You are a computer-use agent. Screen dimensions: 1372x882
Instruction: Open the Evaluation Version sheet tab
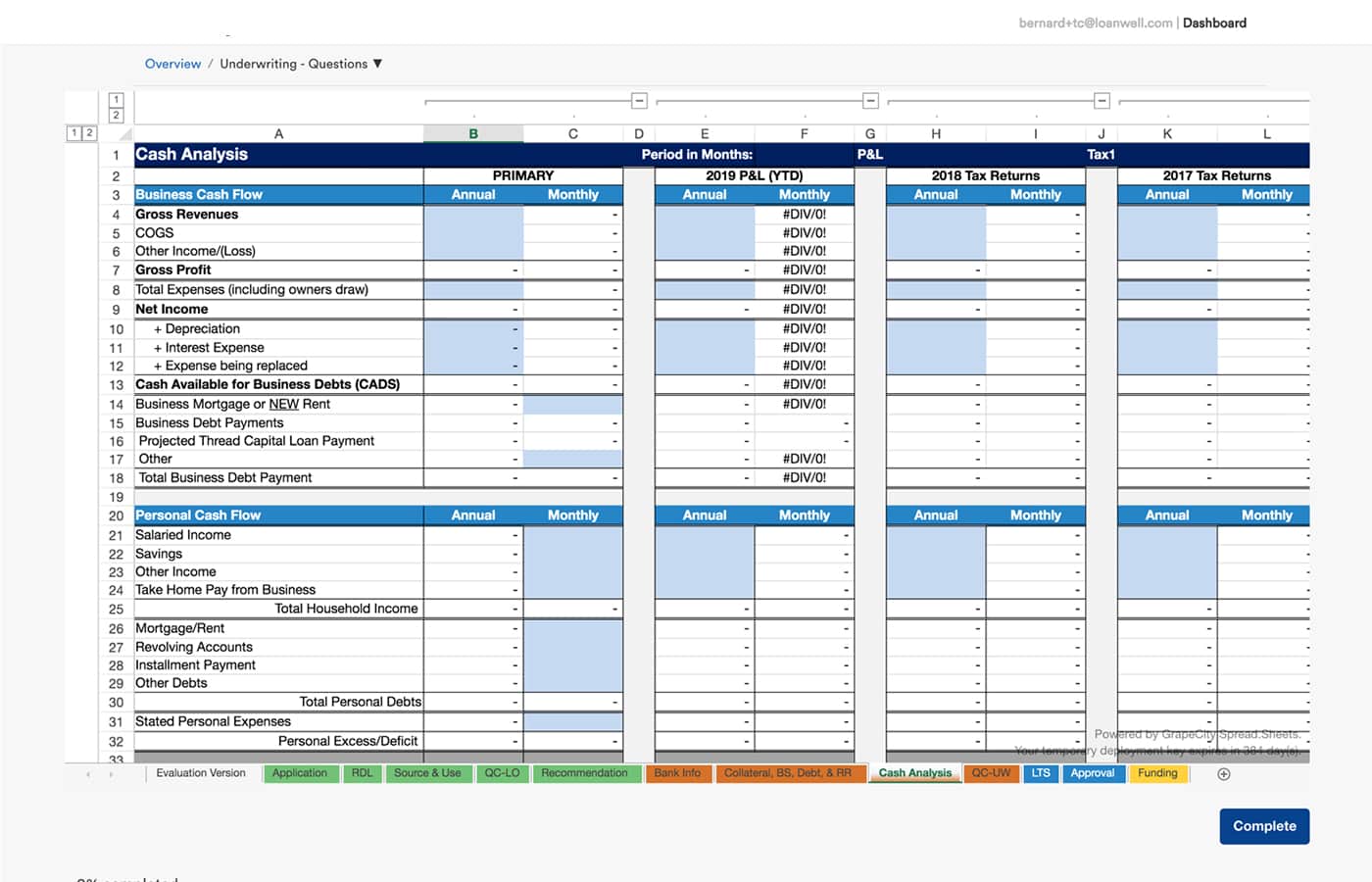pyautogui.click(x=201, y=773)
